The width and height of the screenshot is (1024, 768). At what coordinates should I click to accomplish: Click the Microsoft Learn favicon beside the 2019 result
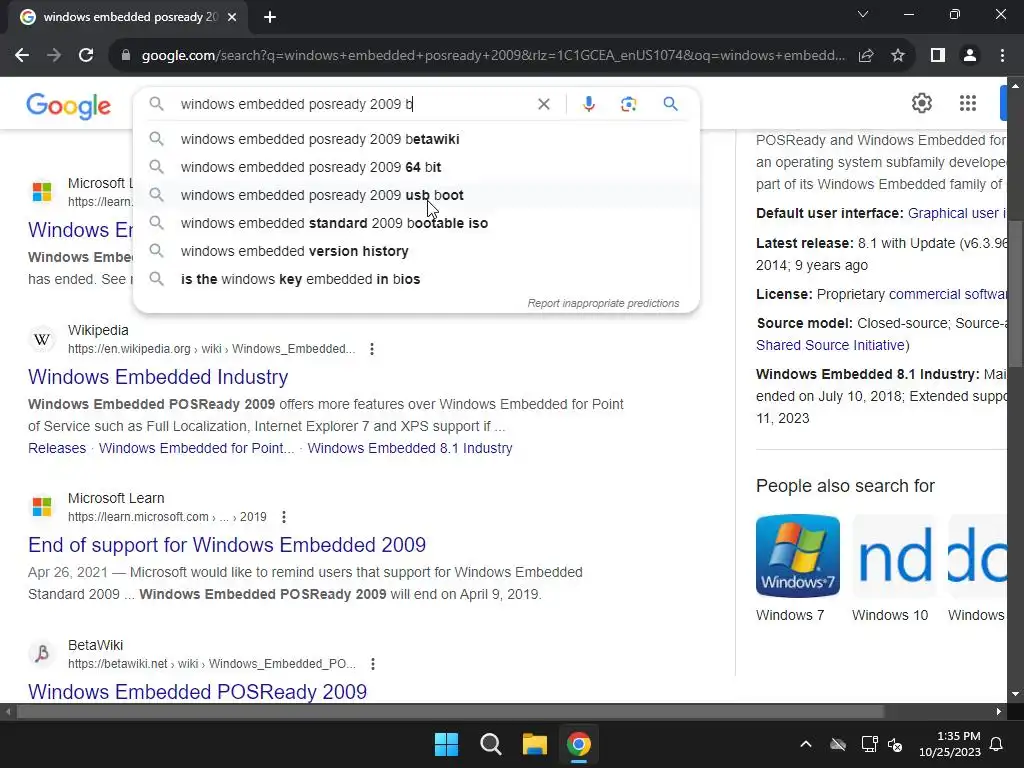tap(42, 507)
